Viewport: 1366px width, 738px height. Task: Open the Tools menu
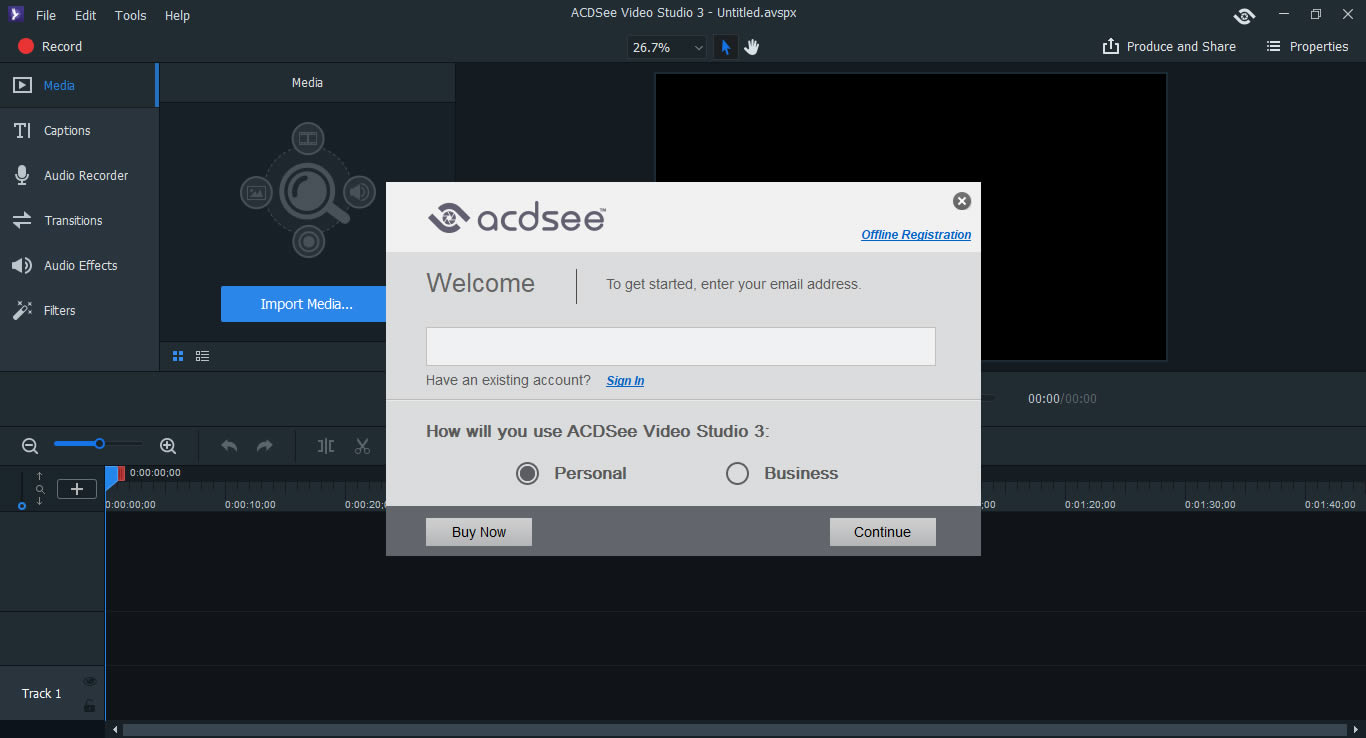[130, 15]
